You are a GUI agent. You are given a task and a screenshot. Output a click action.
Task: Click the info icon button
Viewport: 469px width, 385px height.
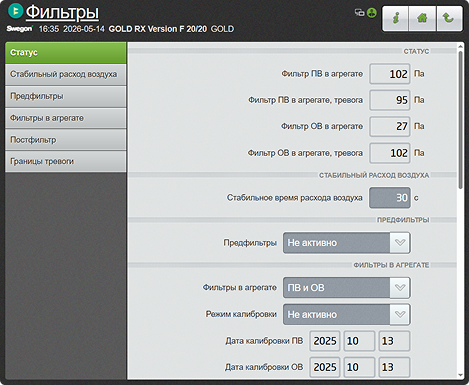[395, 18]
